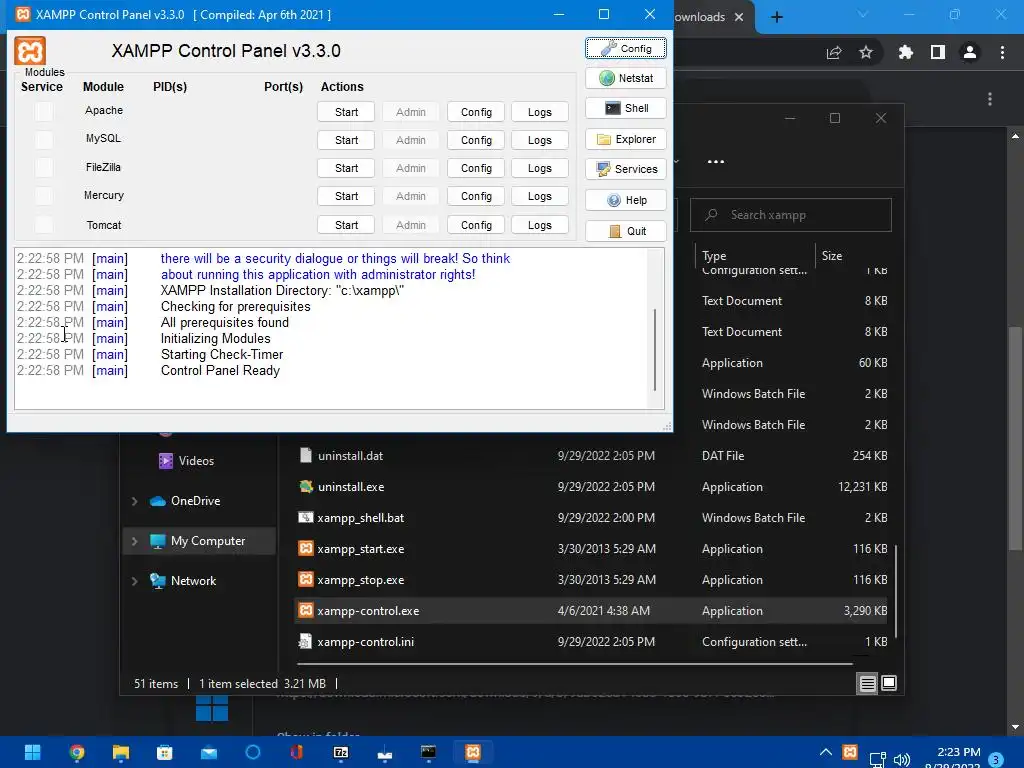The width and height of the screenshot is (1024, 768).
Task: Open Chrome from the taskbar
Action: [76, 753]
